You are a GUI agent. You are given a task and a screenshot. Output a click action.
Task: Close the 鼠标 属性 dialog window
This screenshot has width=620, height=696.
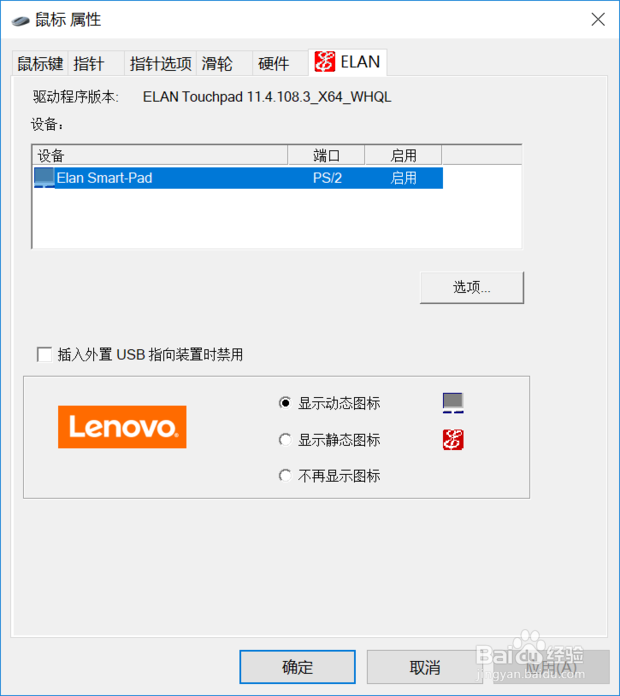click(x=598, y=19)
